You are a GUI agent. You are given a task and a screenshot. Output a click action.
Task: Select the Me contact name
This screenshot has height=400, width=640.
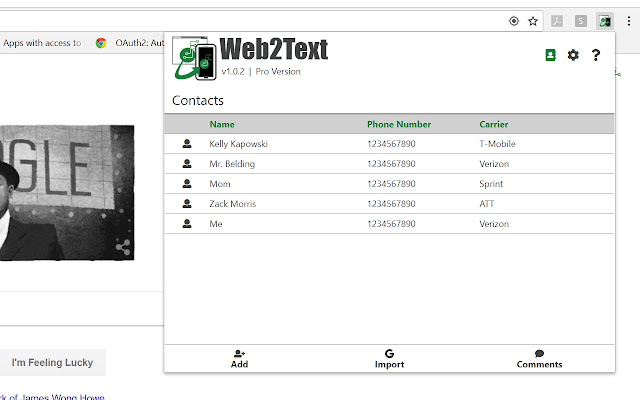tap(216, 223)
